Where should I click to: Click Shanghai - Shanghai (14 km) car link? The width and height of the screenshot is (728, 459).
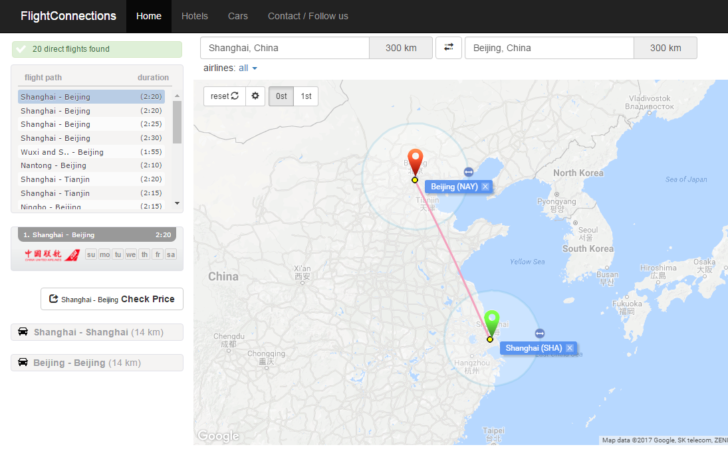pos(97,332)
